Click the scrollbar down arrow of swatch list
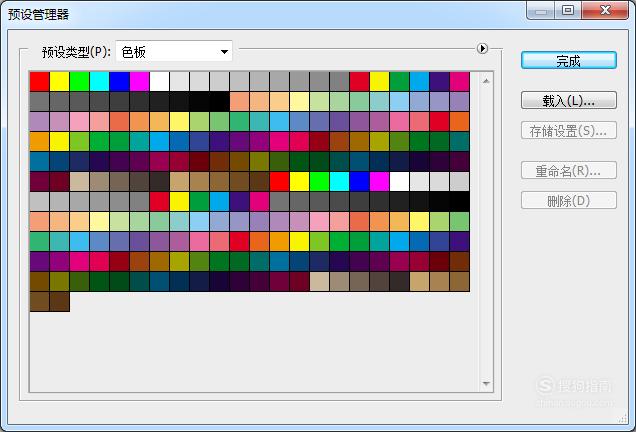The height and width of the screenshot is (432, 636). [486, 383]
